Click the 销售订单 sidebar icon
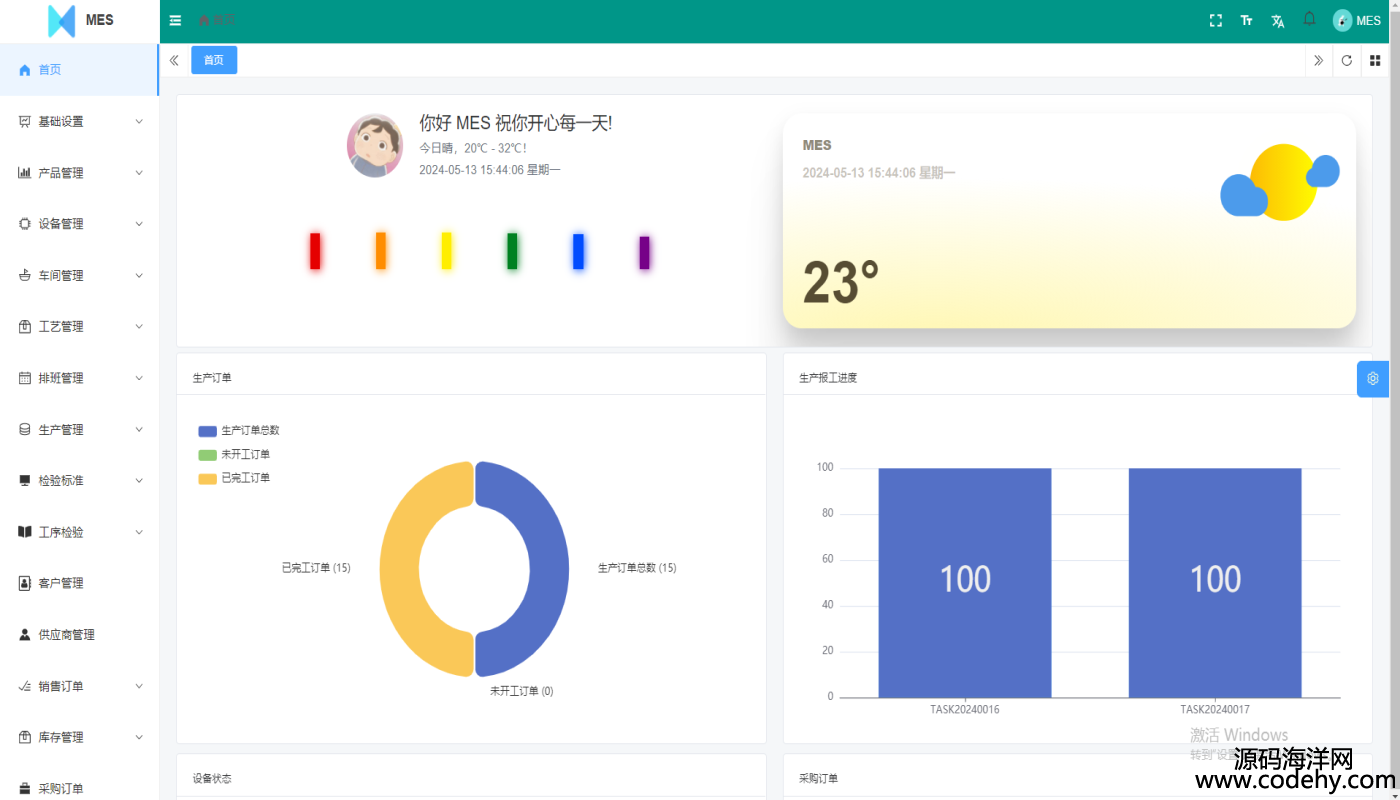 click(25, 686)
